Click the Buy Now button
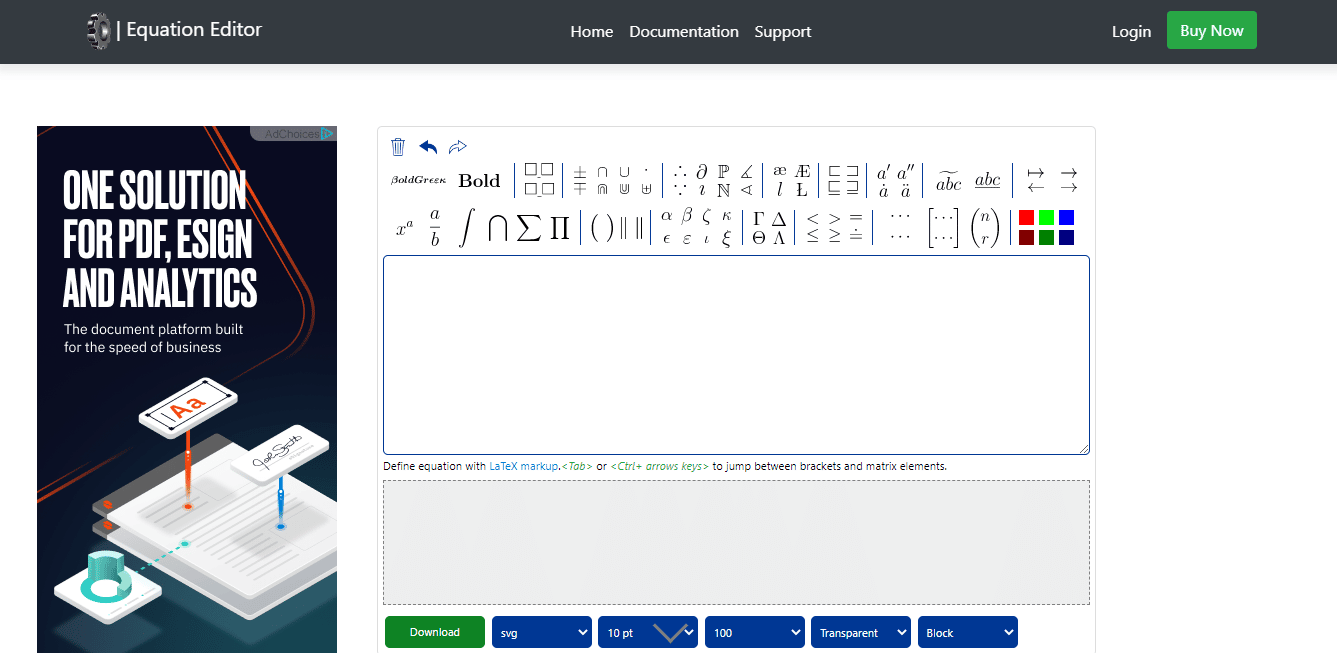The image size is (1337, 653). click(1211, 31)
